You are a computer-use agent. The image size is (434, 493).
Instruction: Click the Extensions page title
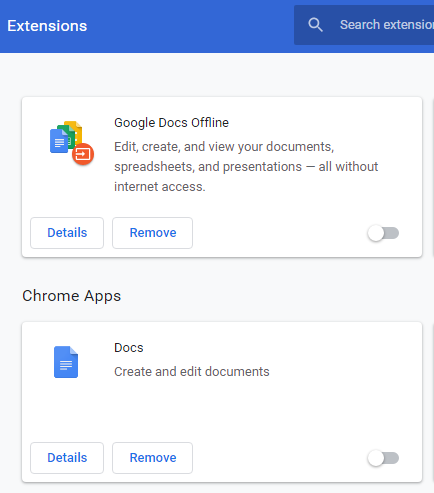(x=47, y=26)
